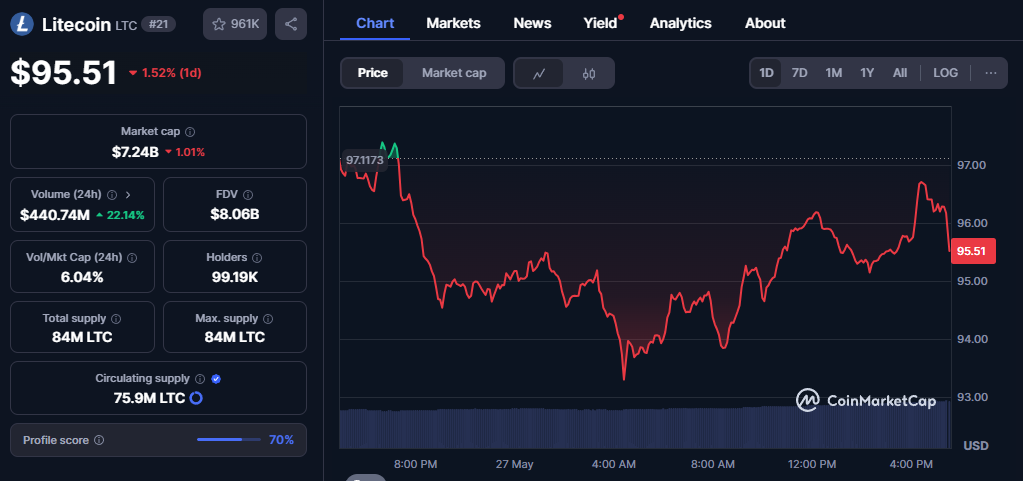
Task: Click the 27 May time axis label
Action: (514, 464)
